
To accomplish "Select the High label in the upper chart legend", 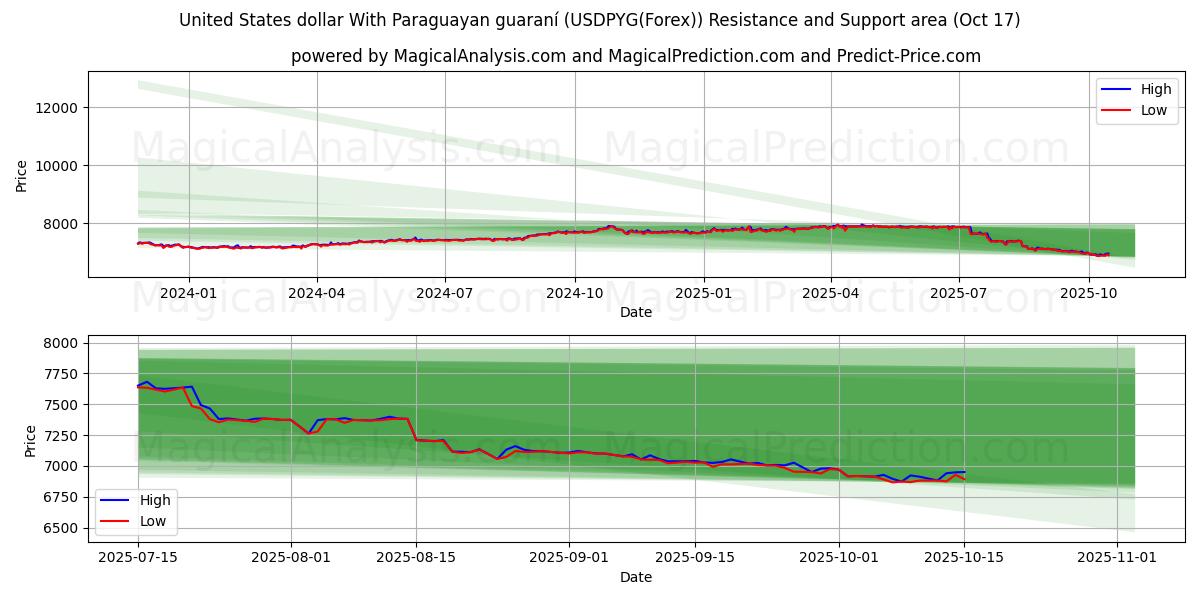I will click(1156, 90).
